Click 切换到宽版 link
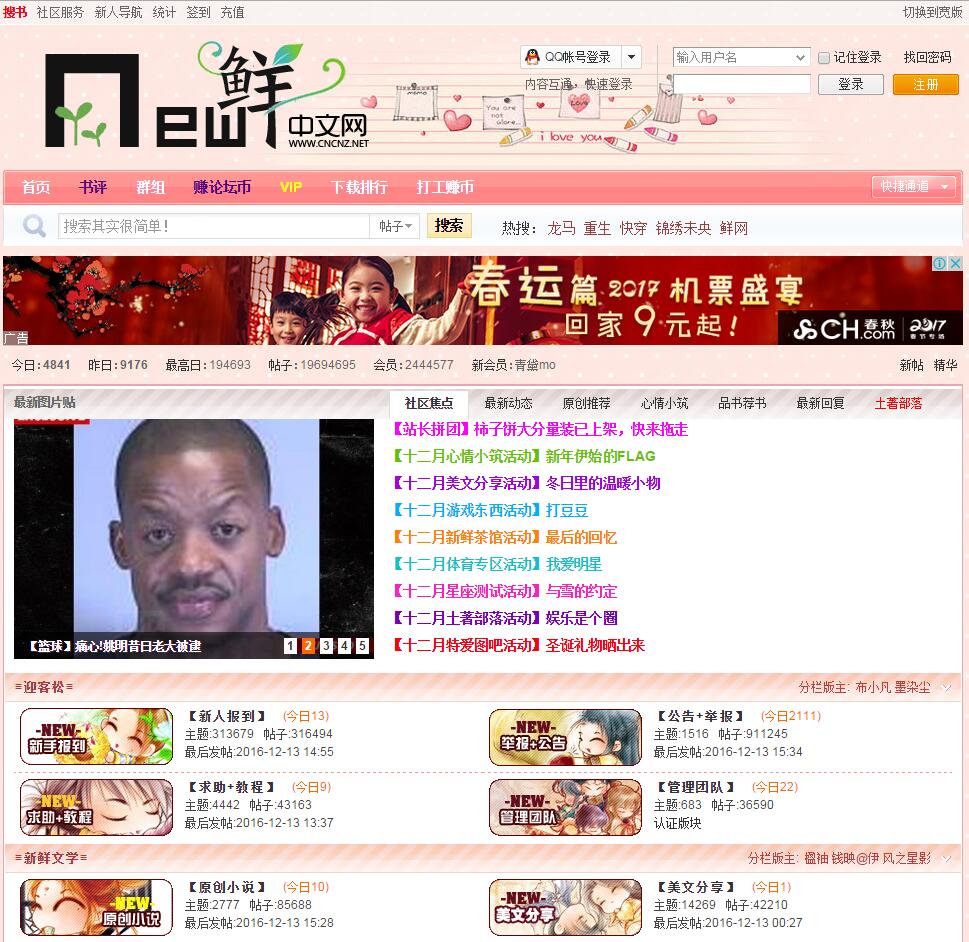 (x=932, y=12)
